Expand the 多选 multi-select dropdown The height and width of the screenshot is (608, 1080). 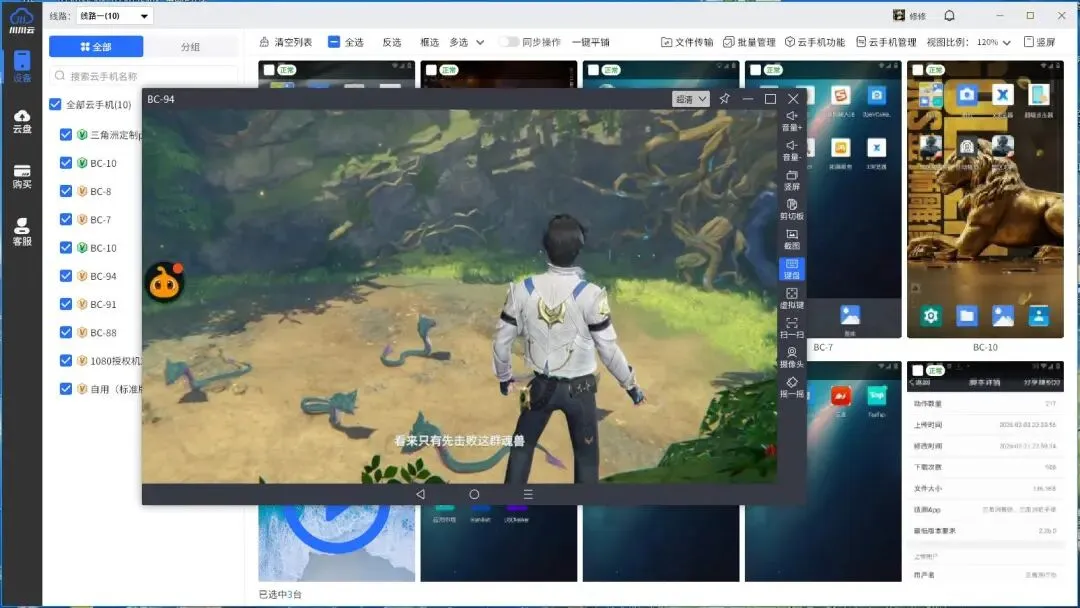467,42
